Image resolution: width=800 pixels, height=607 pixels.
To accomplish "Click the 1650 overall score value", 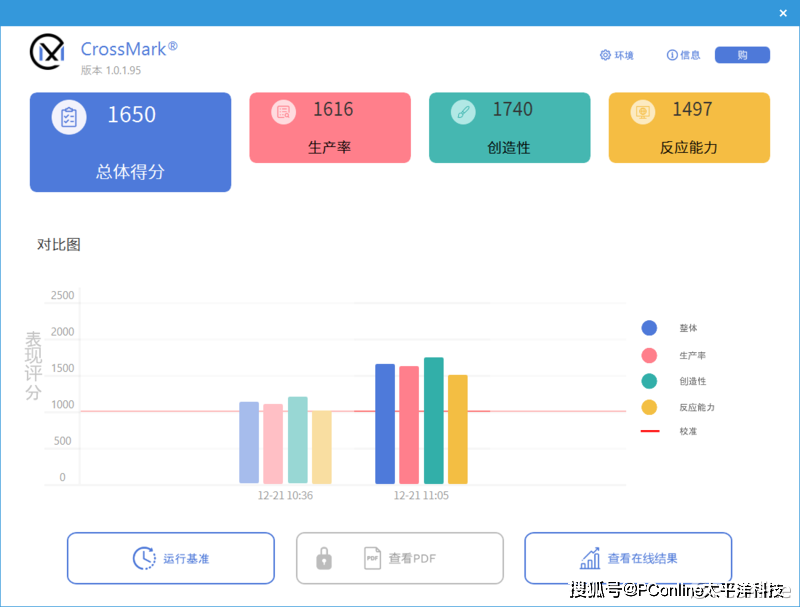I will click(132, 115).
